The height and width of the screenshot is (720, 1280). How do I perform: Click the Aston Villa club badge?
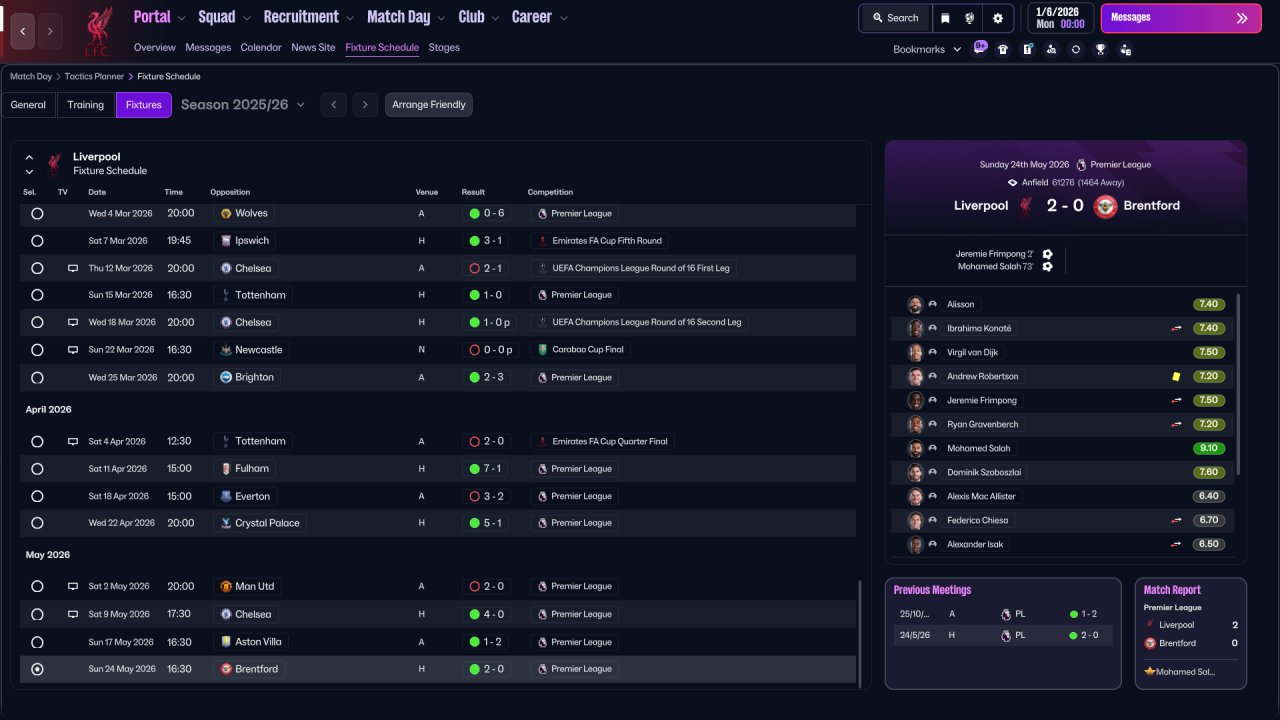point(226,642)
